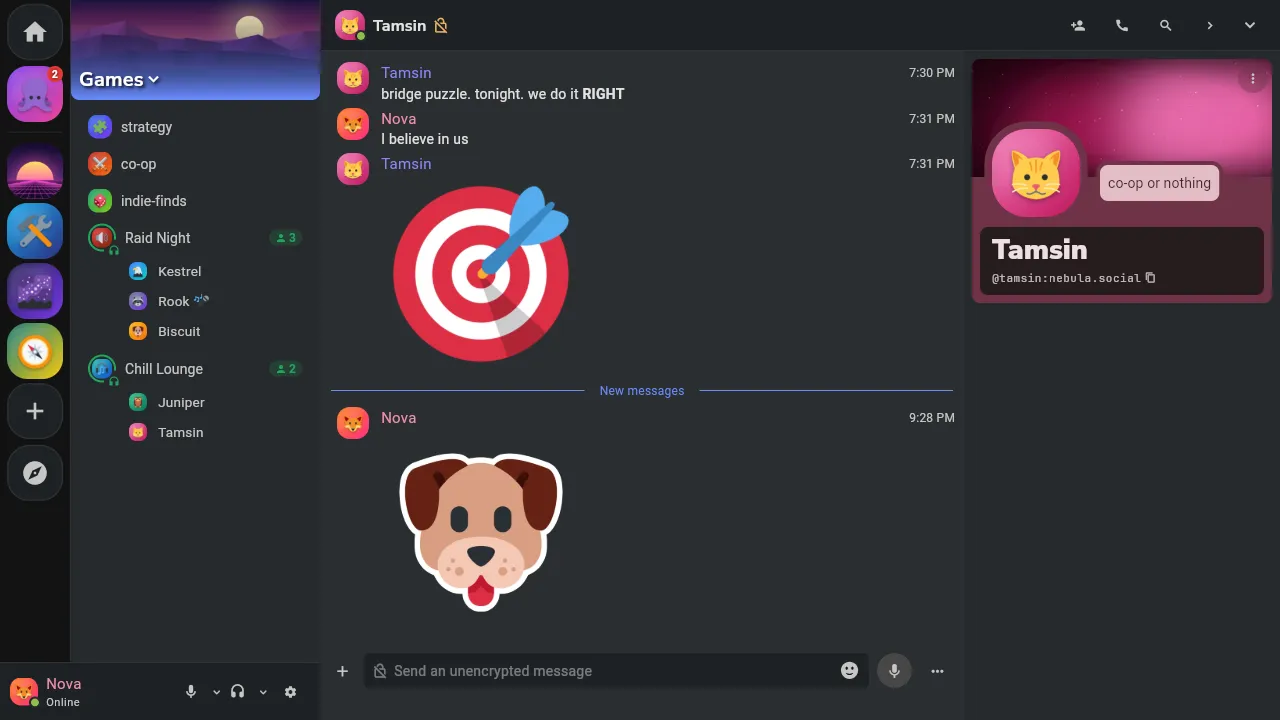Open the octopus space with 2 notifications
Image resolution: width=1280 pixels, height=720 pixels.
pyautogui.click(x=35, y=95)
